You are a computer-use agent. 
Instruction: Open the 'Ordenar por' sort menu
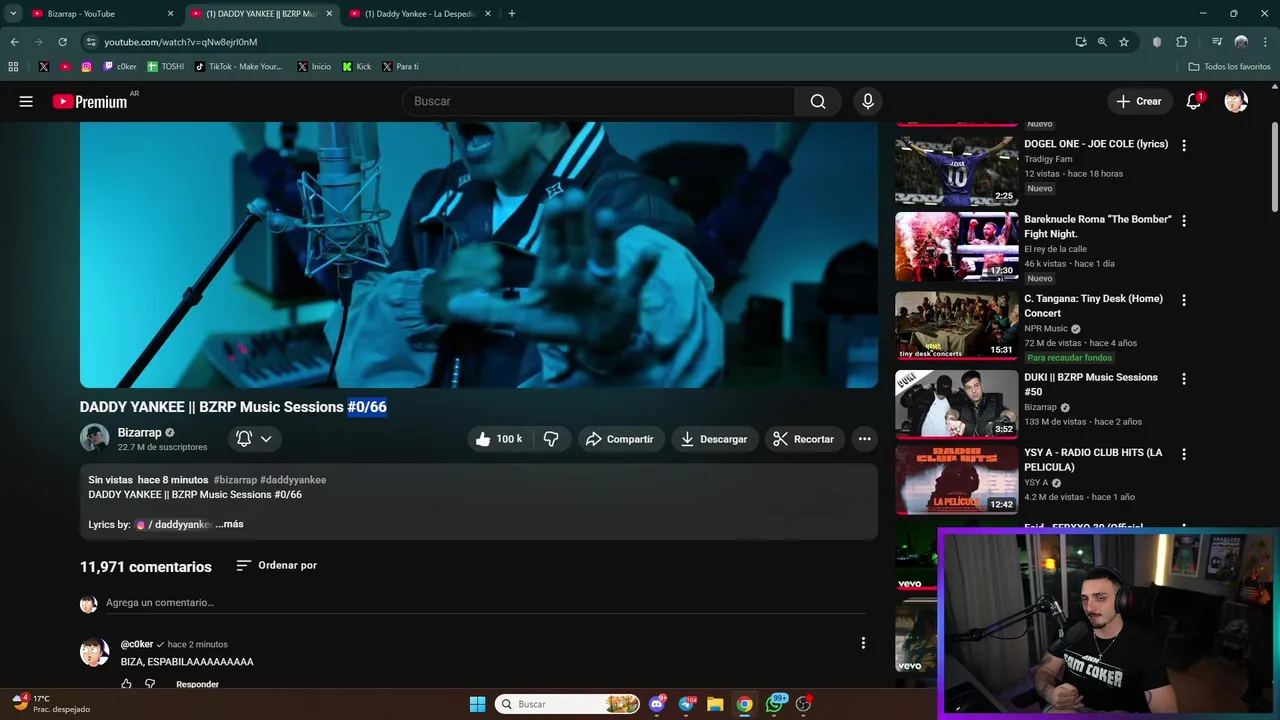(x=277, y=566)
